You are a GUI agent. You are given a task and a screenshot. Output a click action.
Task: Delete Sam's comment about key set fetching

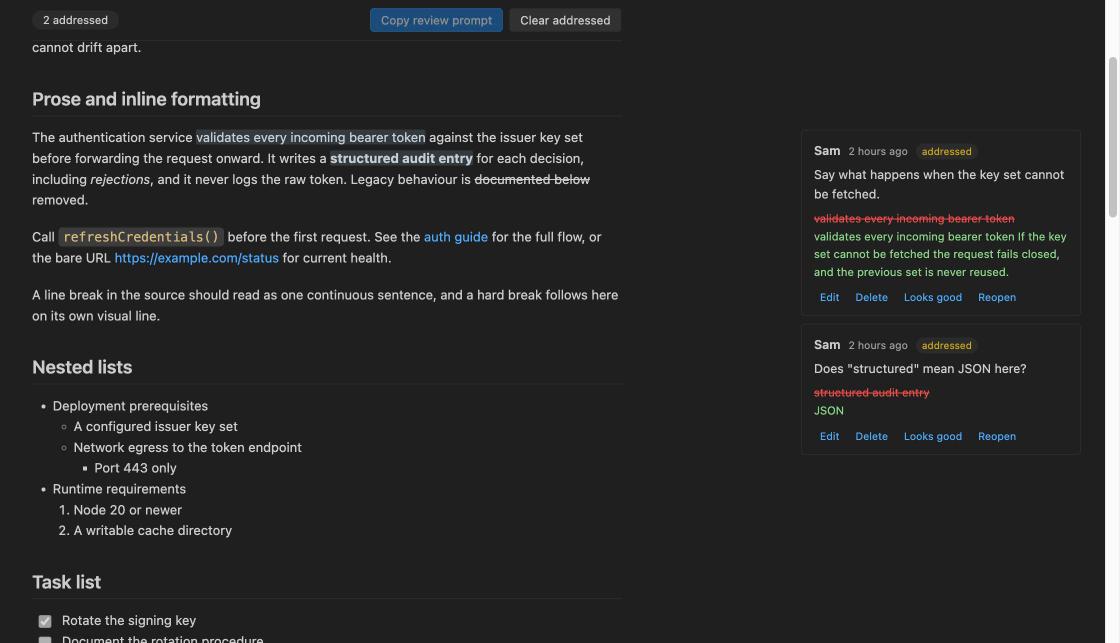(871, 297)
